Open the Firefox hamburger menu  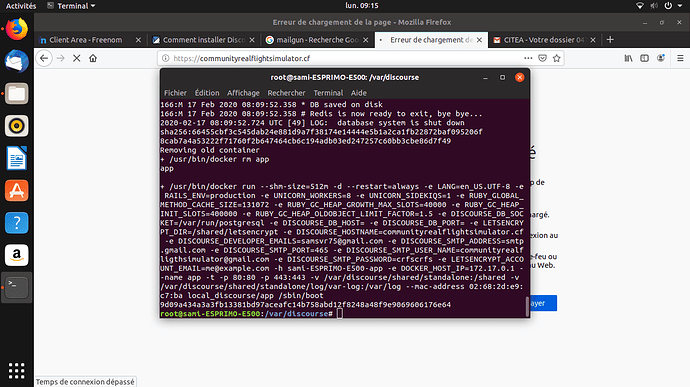click(x=680, y=58)
